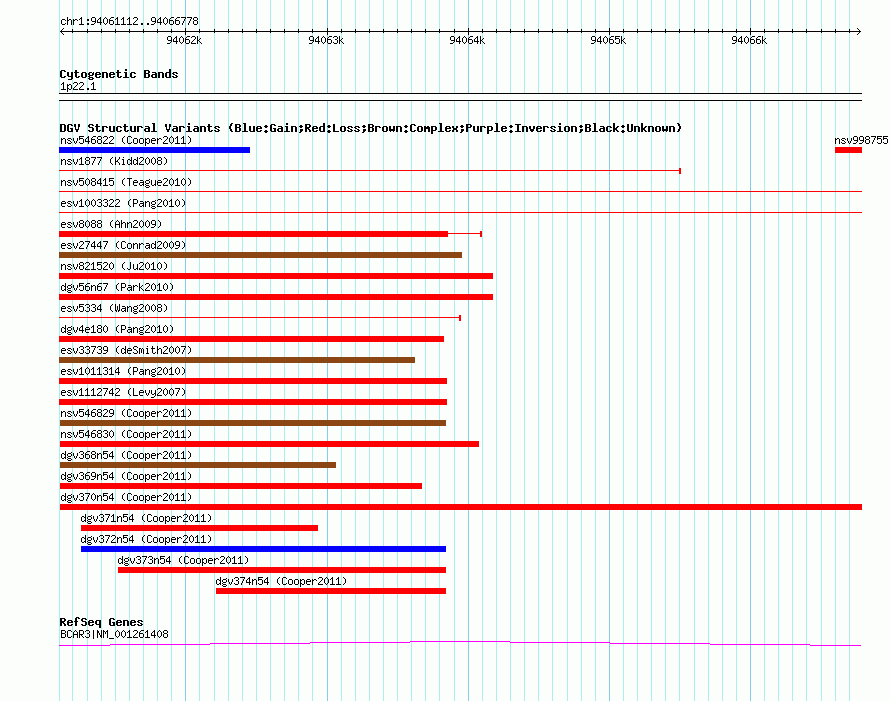Select the red dgv369n54 loss bar
890x701 pixels.
[241, 486]
